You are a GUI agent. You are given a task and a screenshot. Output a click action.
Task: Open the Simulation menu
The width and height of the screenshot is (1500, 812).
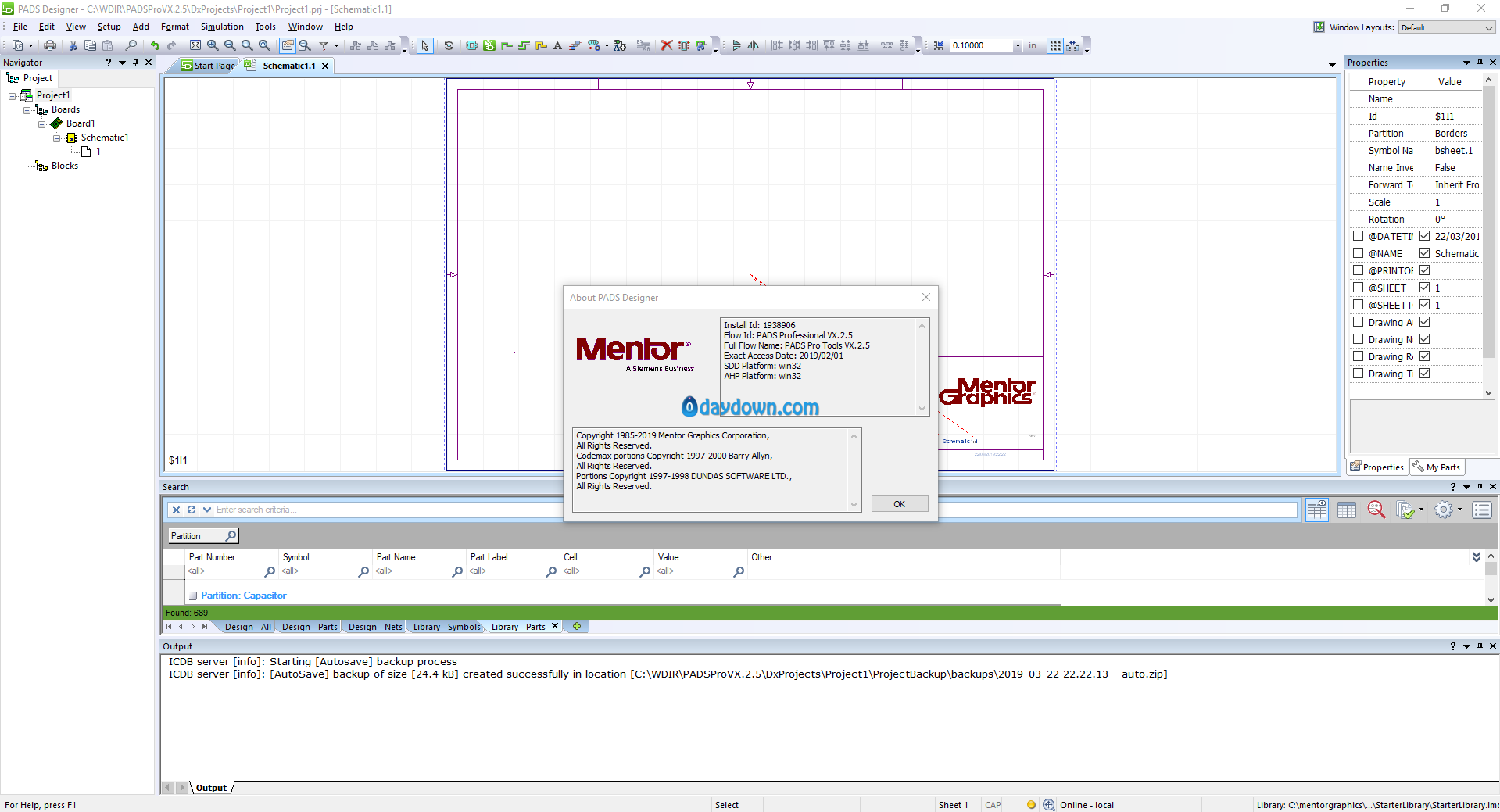pos(222,27)
